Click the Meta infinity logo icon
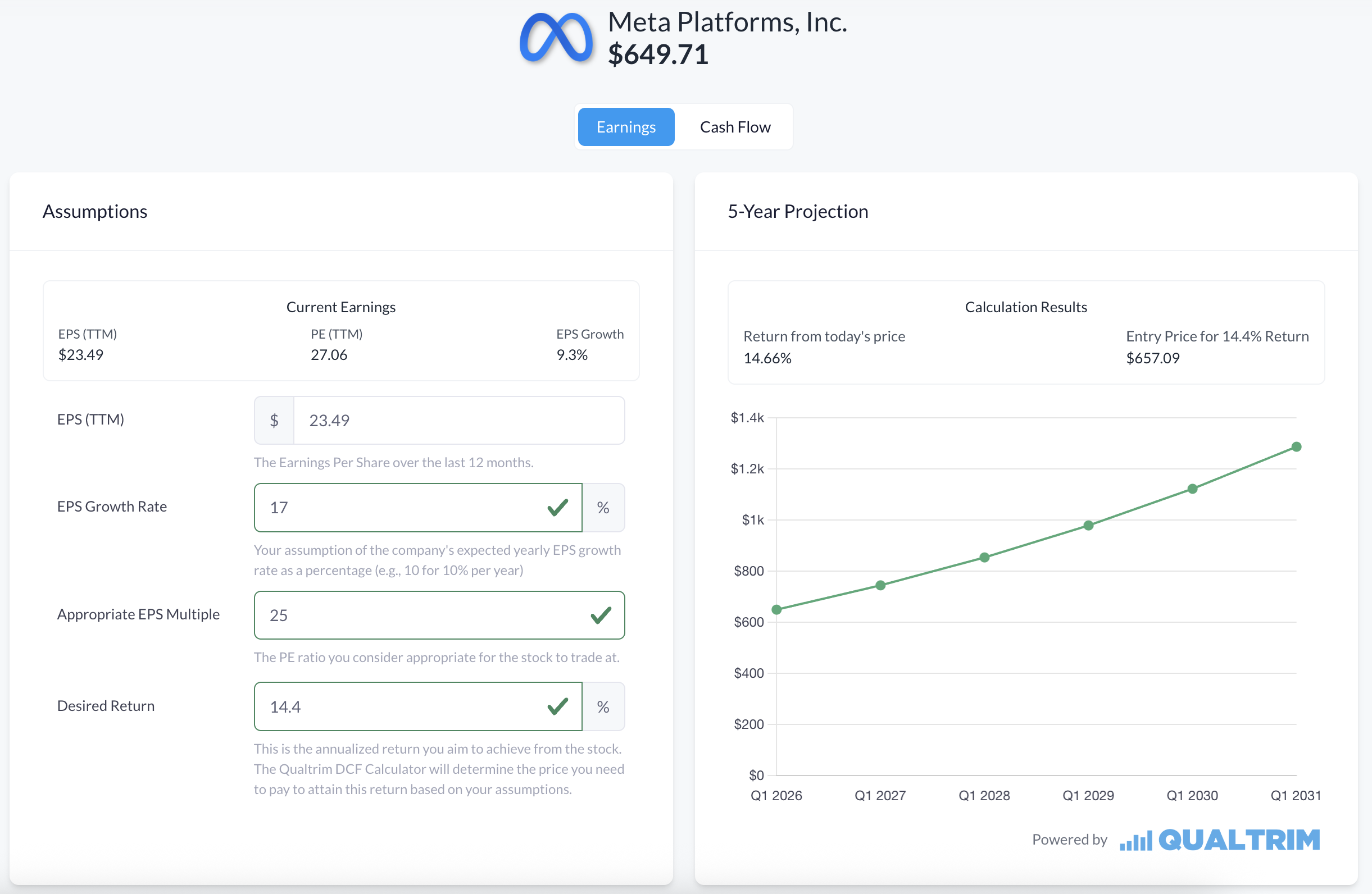The width and height of the screenshot is (1372, 894). (556, 38)
